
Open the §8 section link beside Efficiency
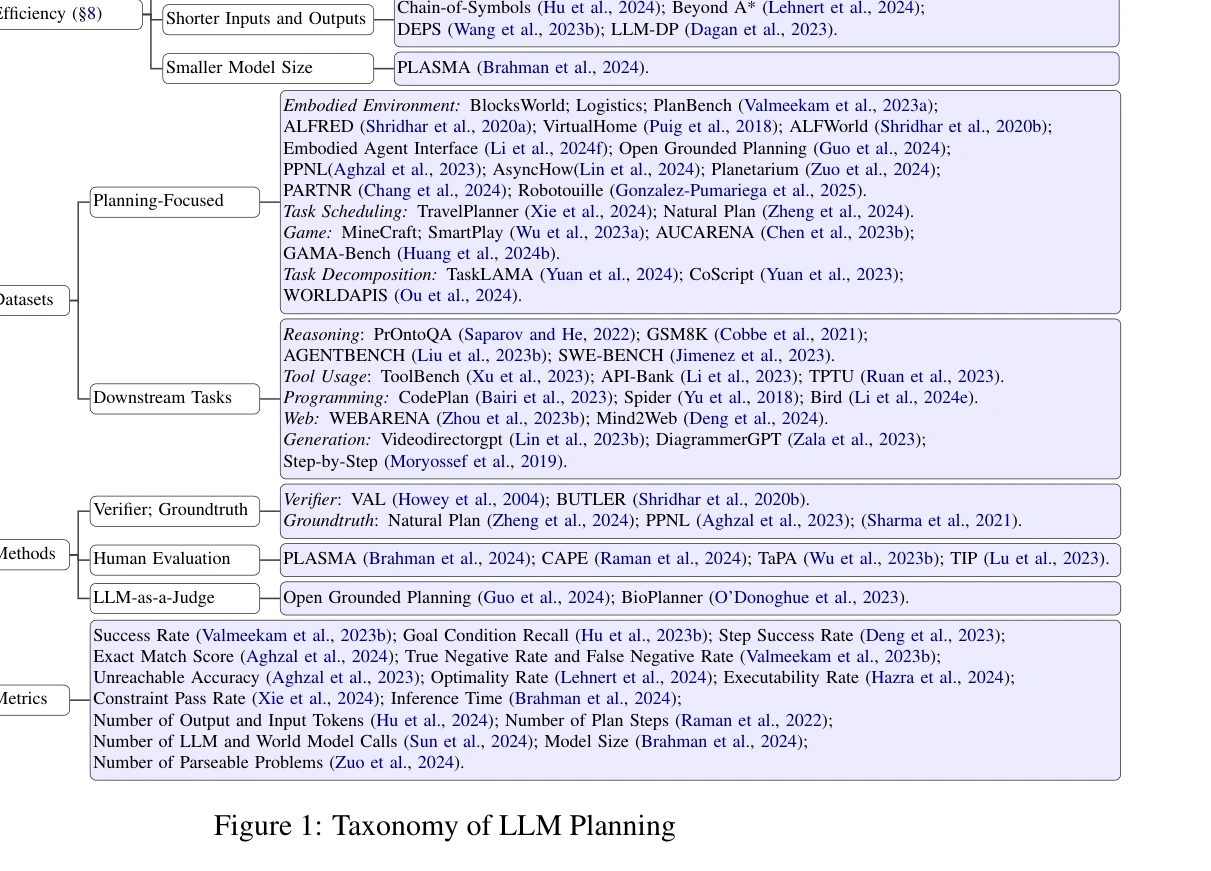88,14
